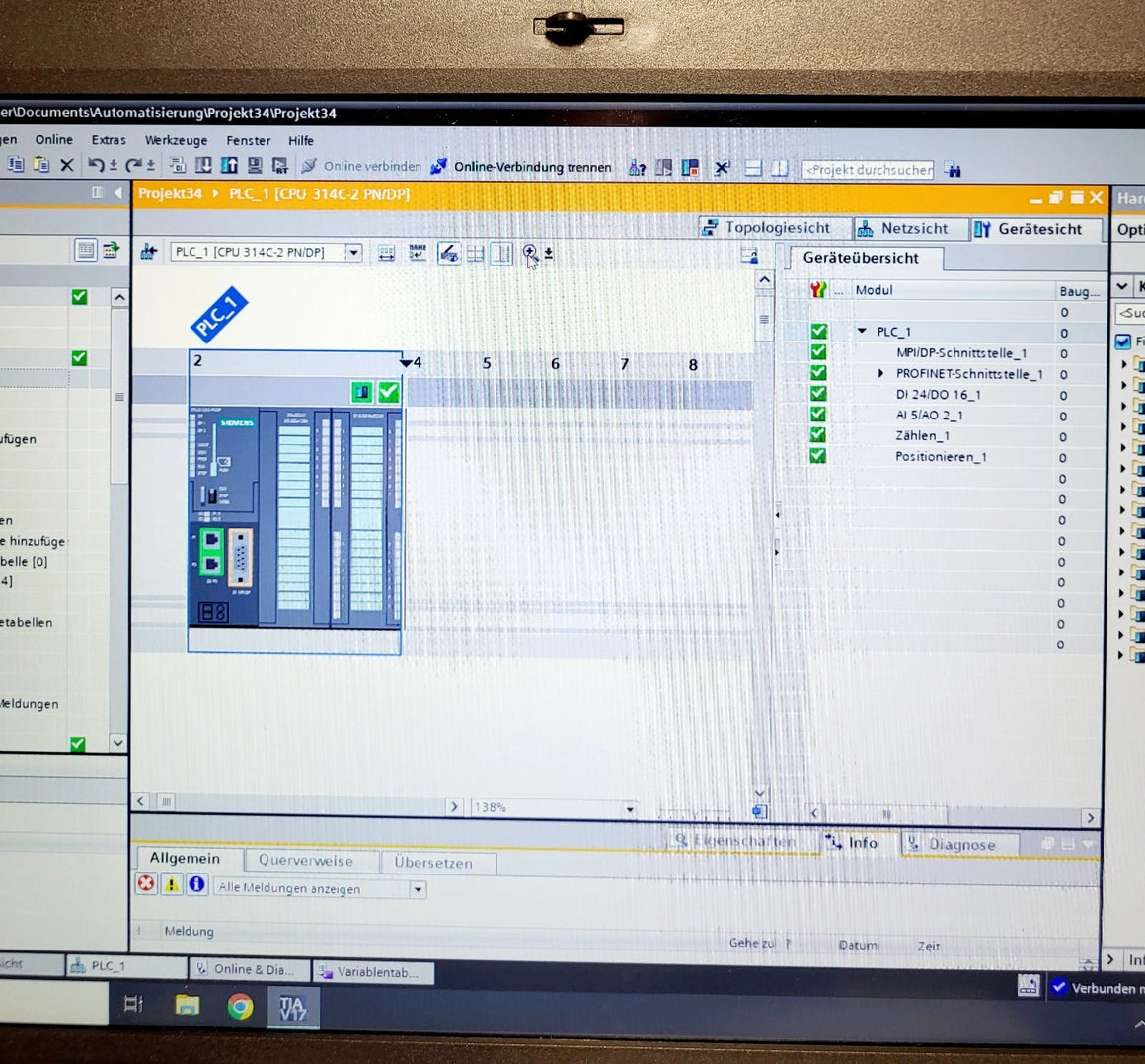Click the green check on PLC module graphic
This screenshot has height=1064, width=1145.
pos(389,392)
